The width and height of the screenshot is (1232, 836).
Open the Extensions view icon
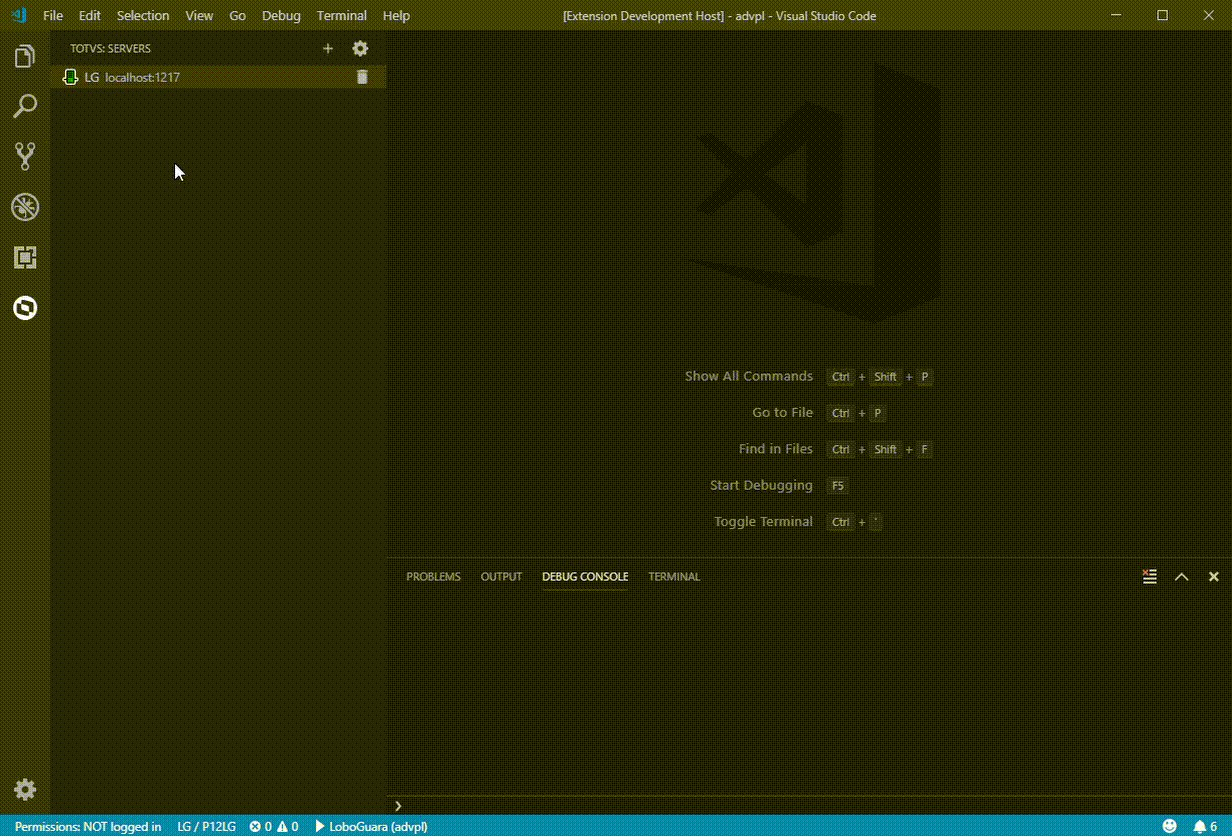[25, 257]
